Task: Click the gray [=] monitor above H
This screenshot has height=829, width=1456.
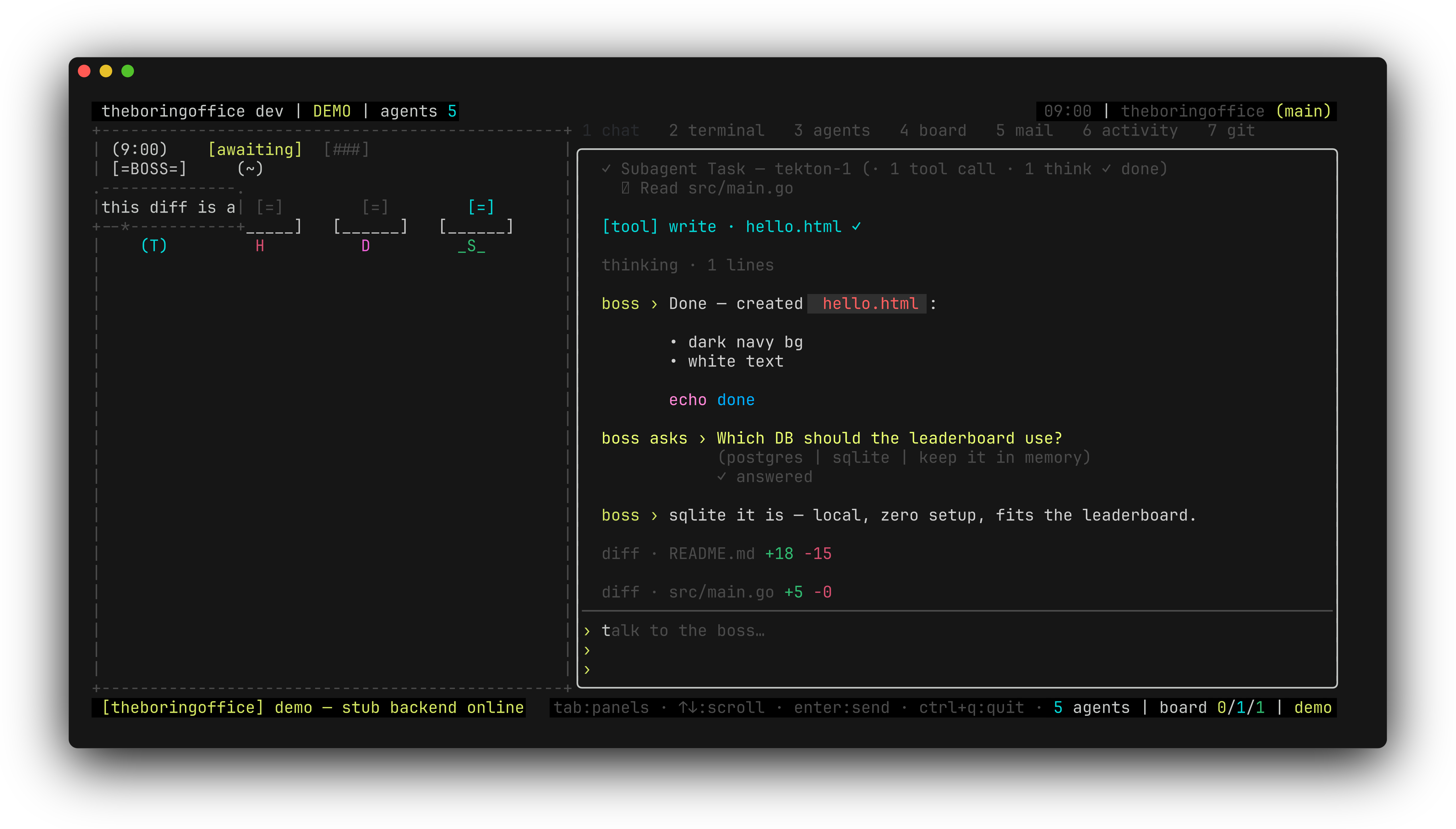Action: point(269,207)
